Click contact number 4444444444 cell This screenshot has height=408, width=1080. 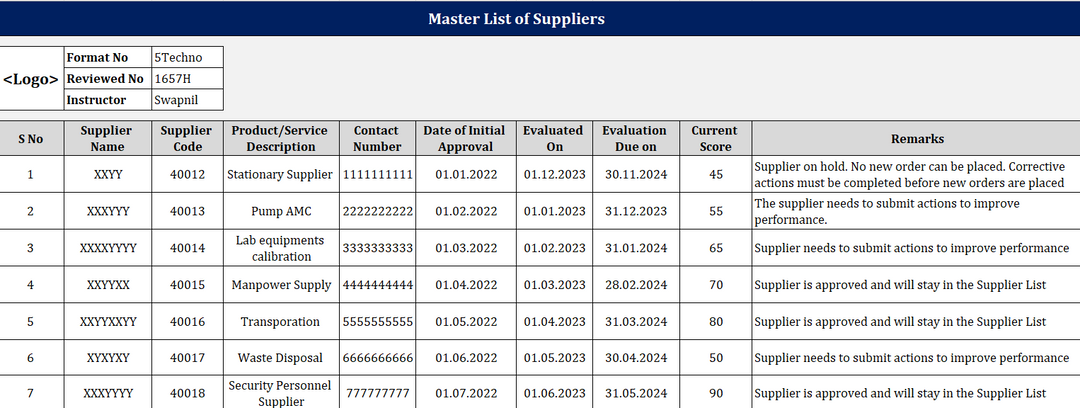tap(376, 285)
